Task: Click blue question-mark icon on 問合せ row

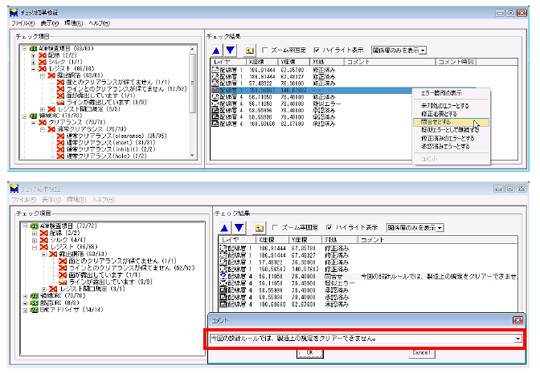Action: [223, 276]
